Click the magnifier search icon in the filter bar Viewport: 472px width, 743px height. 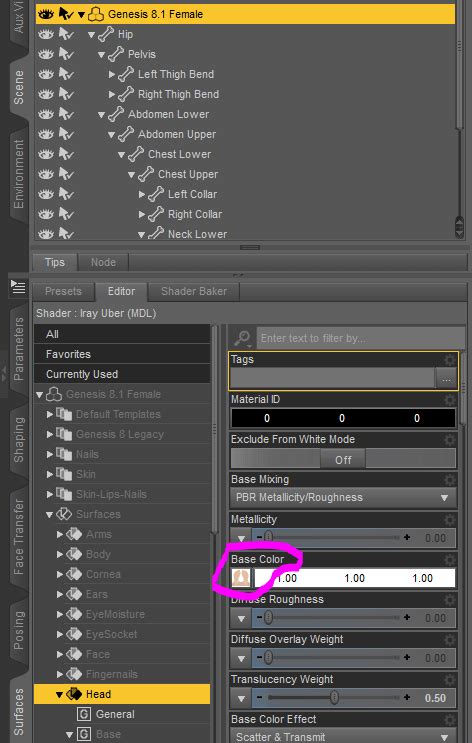(242, 338)
